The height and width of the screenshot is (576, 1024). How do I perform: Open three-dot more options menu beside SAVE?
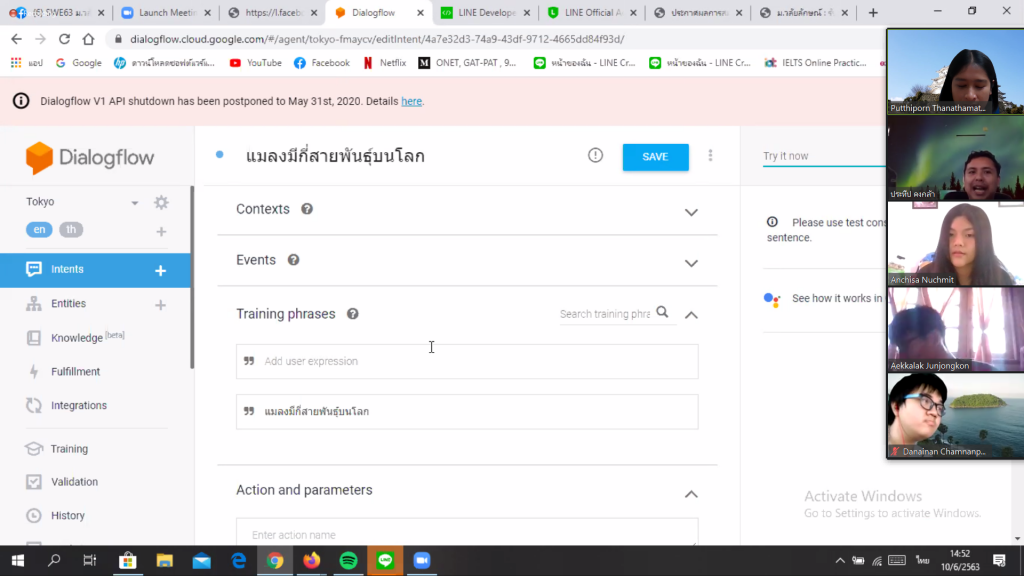click(711, 156)
